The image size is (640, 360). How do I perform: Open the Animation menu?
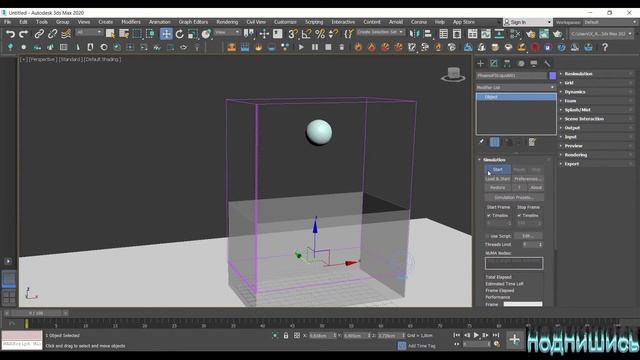tap(160, 22)
